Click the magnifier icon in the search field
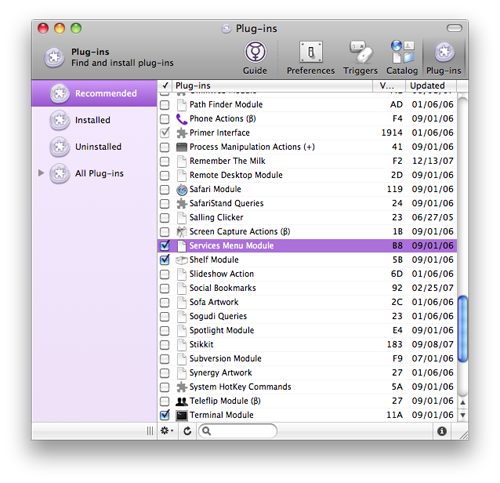This screenshot has height=483, width=500. (207, 431)
